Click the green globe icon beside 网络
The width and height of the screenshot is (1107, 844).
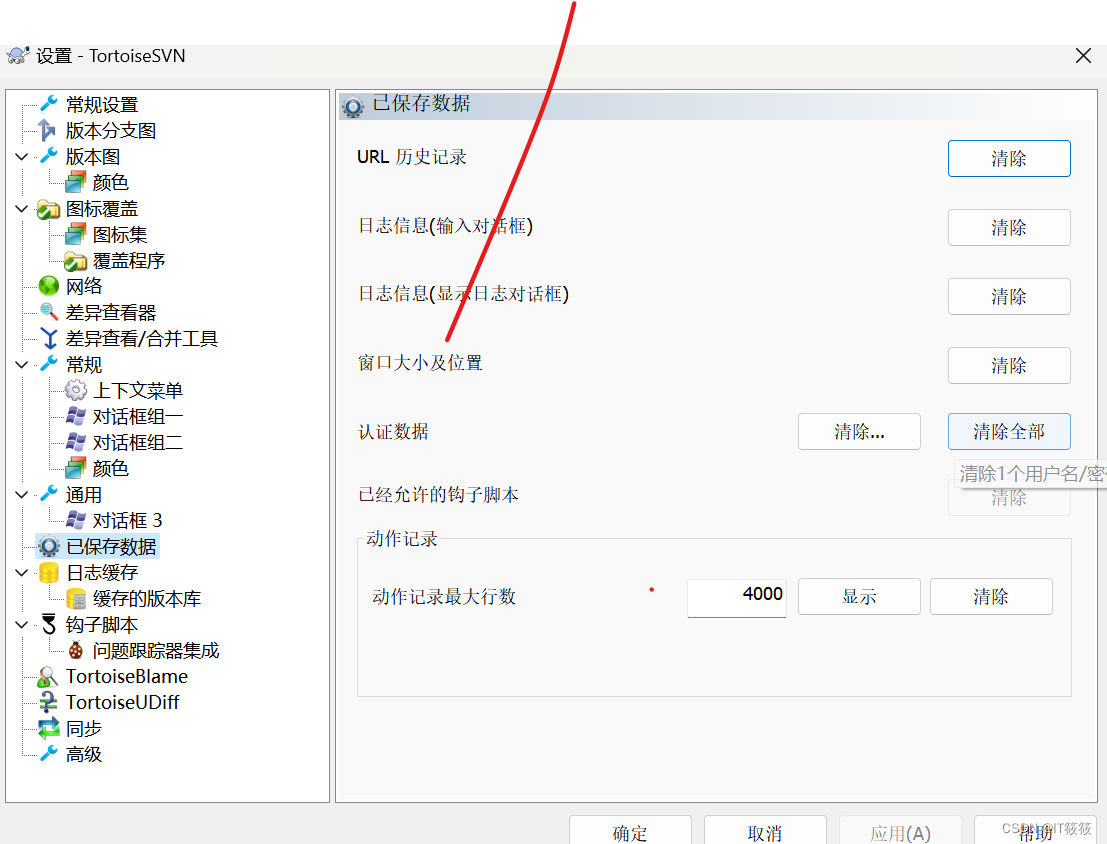[49, 286]
